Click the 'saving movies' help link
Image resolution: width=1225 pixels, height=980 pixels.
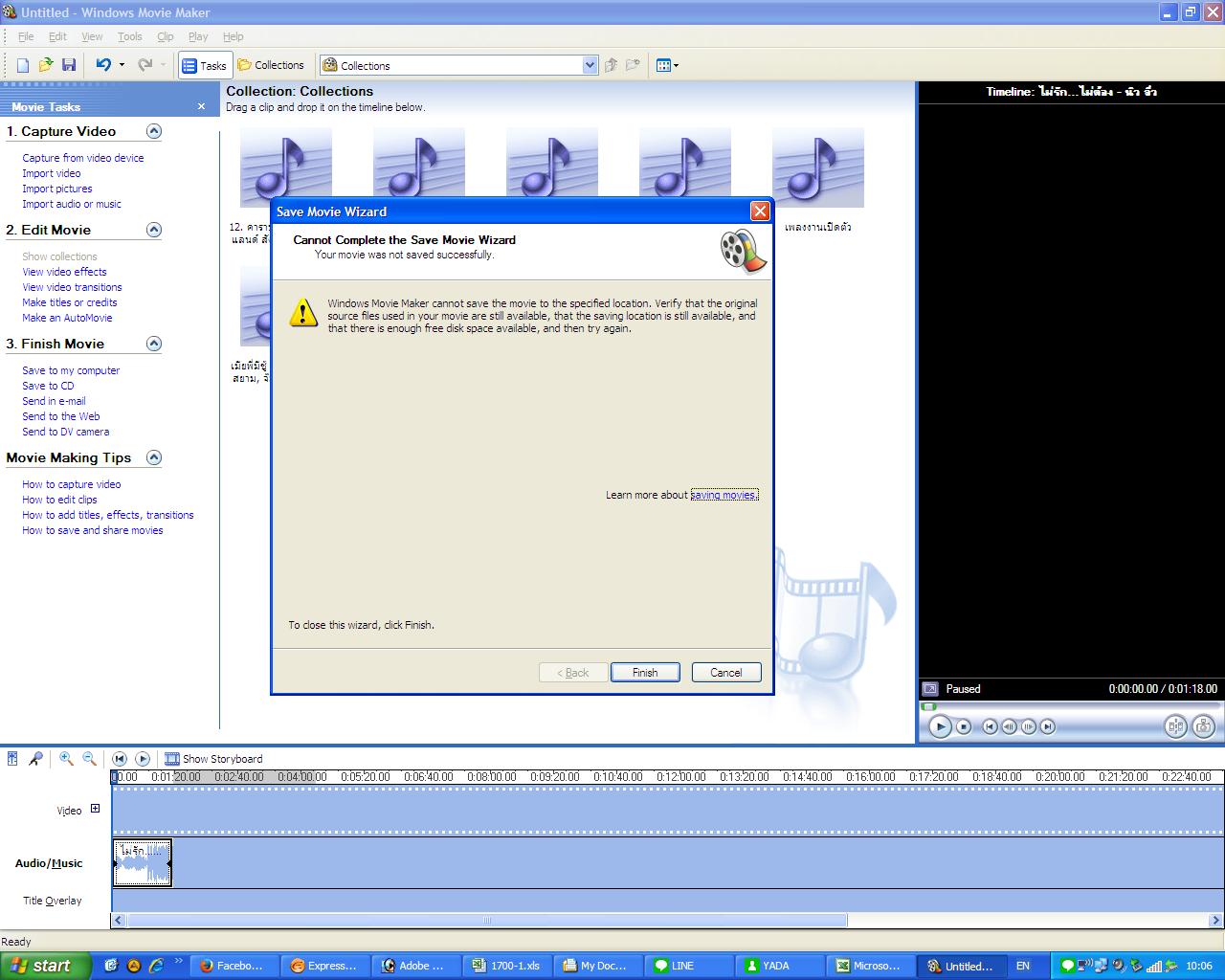pyautogui.click(x=724, y=495)
